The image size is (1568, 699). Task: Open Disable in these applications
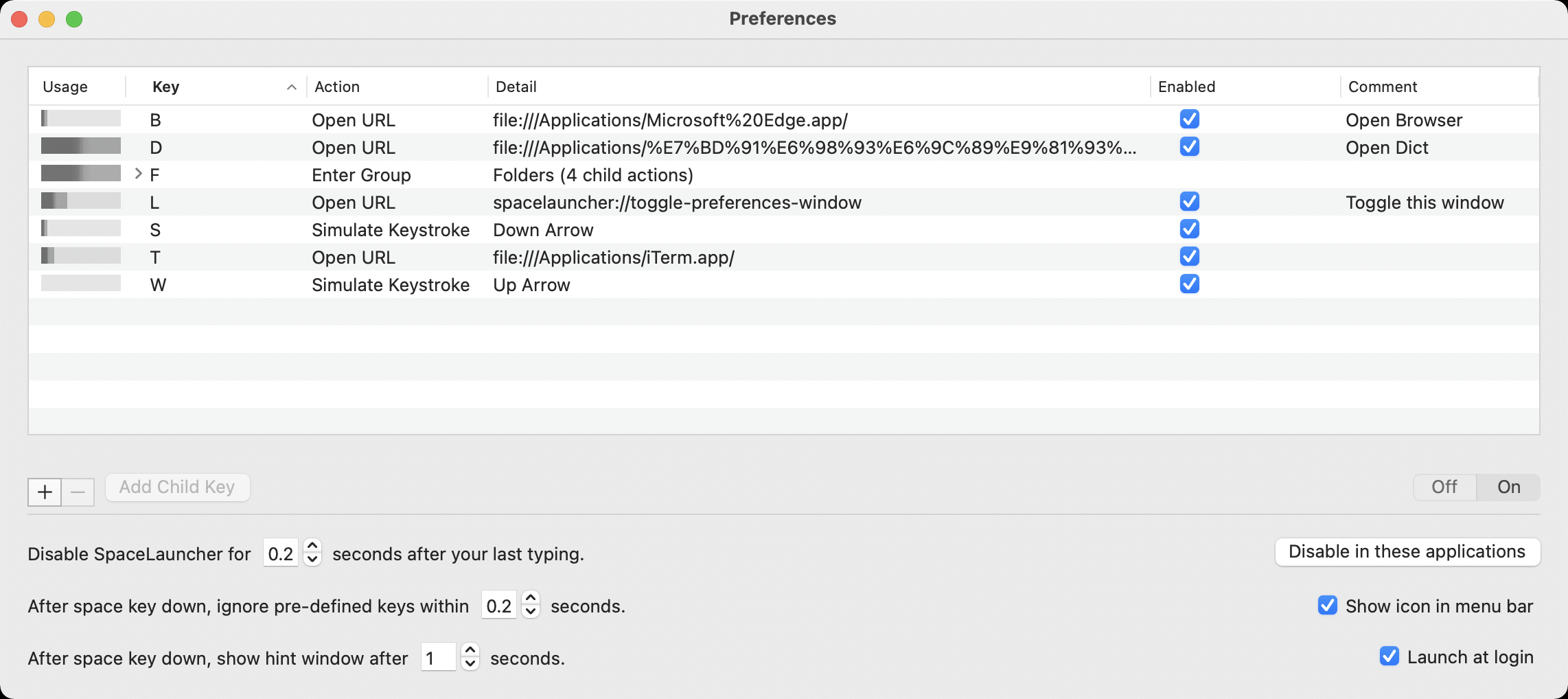click(x=1407, y=551)
